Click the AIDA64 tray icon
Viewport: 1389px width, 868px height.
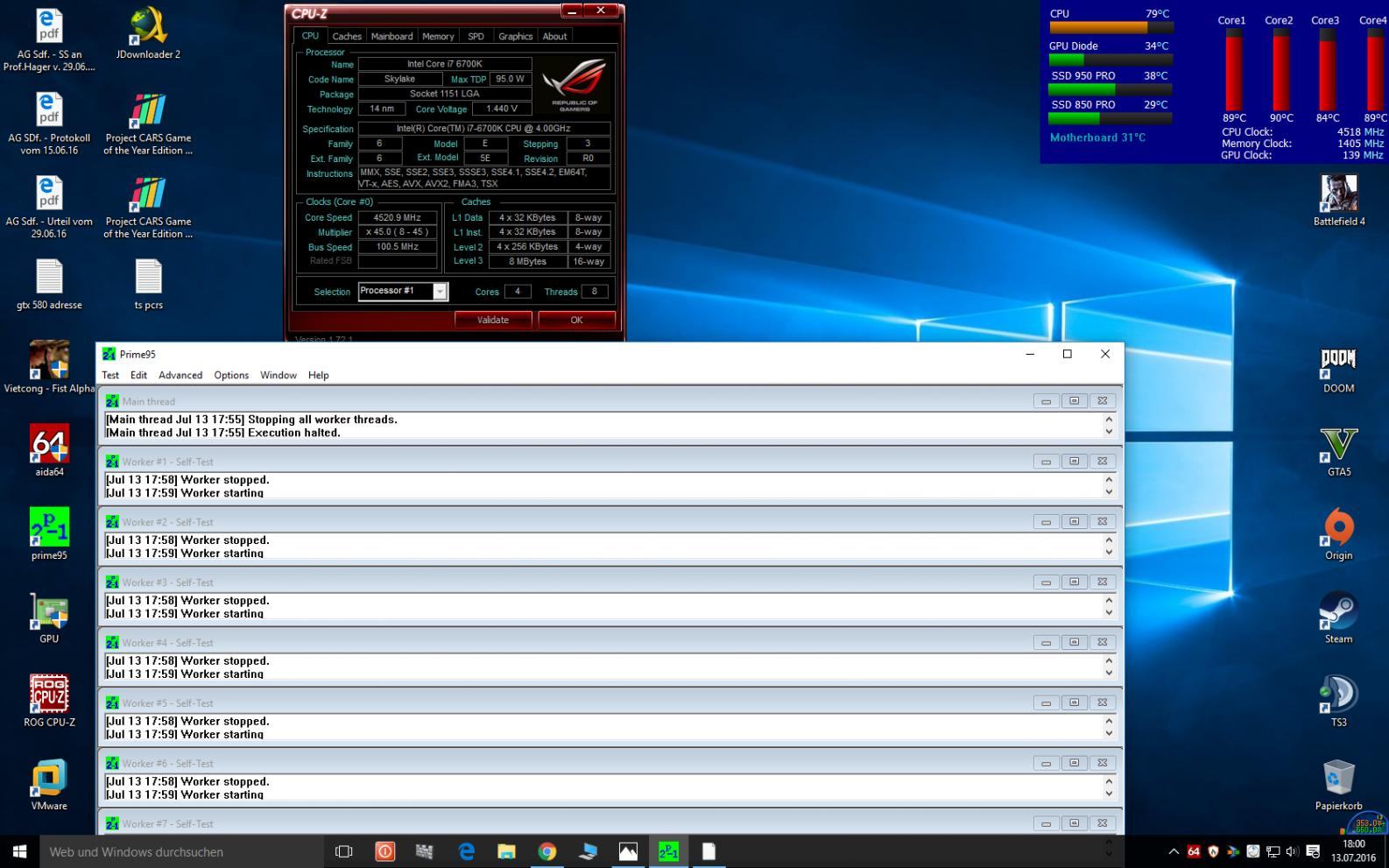[1194, 851]
